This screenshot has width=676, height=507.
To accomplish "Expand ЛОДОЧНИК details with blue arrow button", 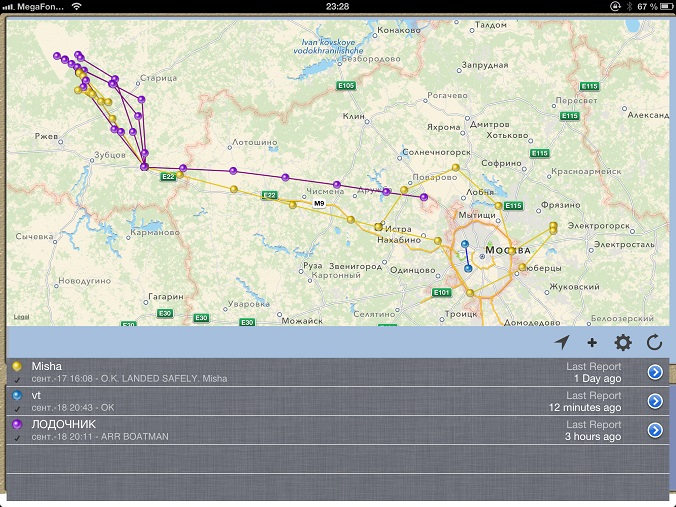I will [x=655, y=430].
